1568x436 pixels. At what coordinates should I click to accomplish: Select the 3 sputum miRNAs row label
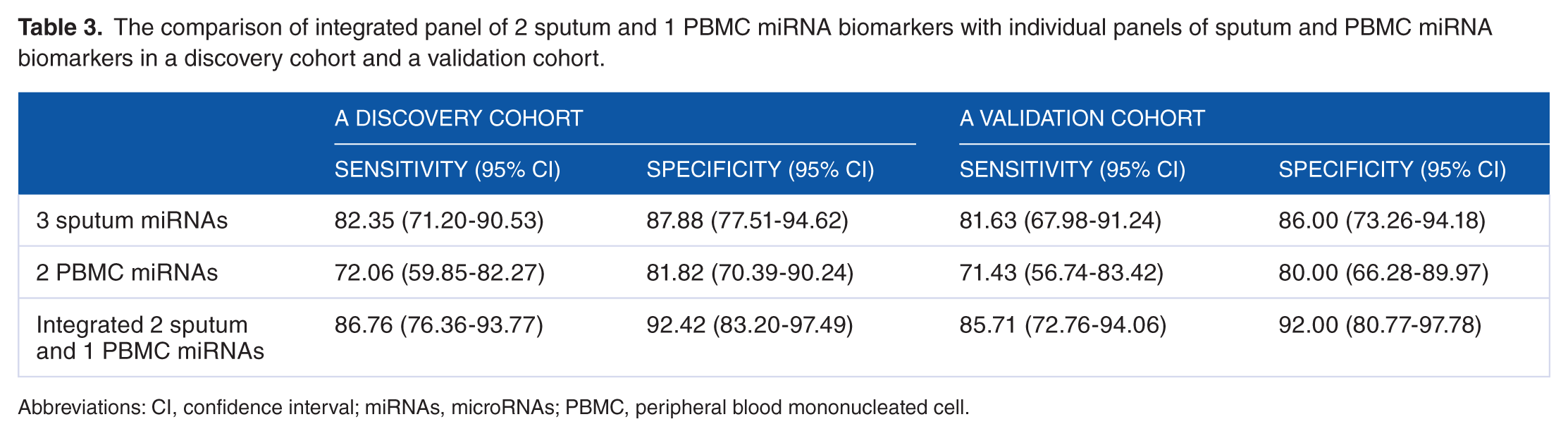(132, 220)
